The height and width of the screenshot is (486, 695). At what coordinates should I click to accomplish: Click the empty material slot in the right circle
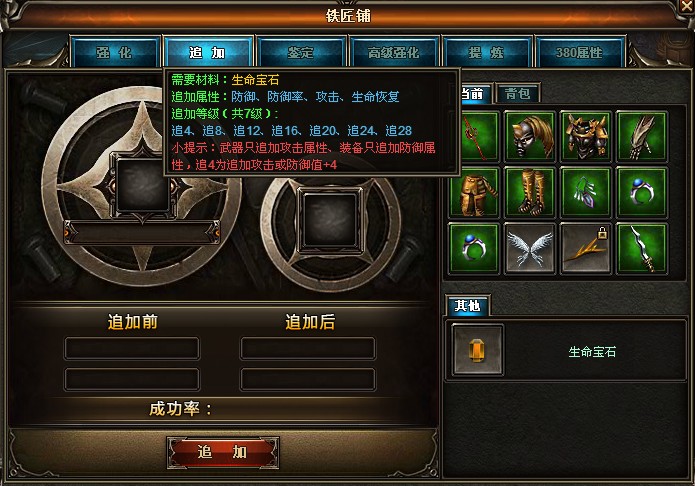coord(330,220)
